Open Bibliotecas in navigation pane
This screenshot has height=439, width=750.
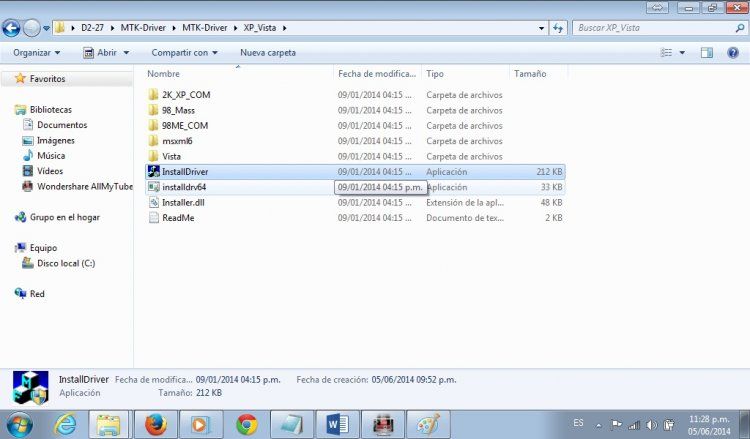(51, 110)
